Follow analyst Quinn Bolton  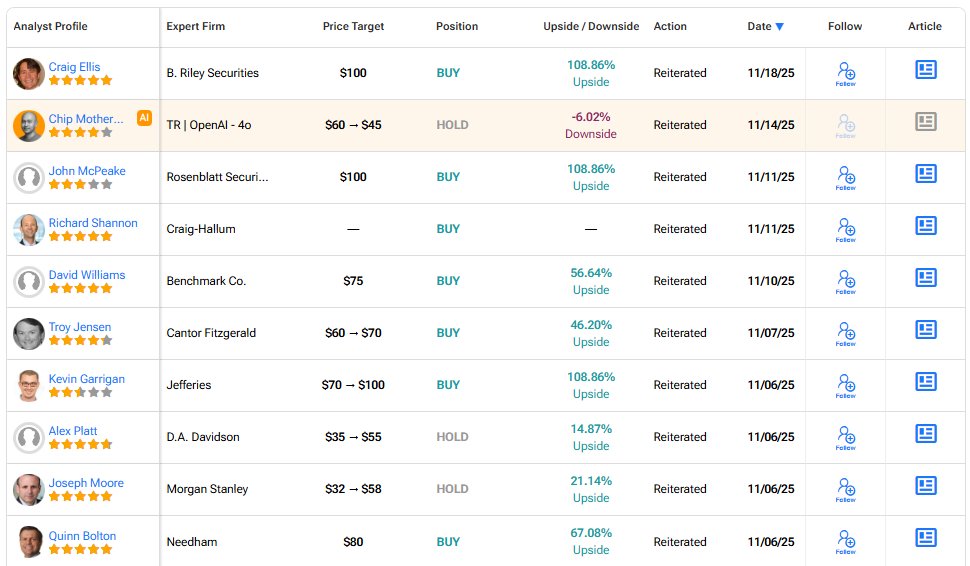click(846, 542)
